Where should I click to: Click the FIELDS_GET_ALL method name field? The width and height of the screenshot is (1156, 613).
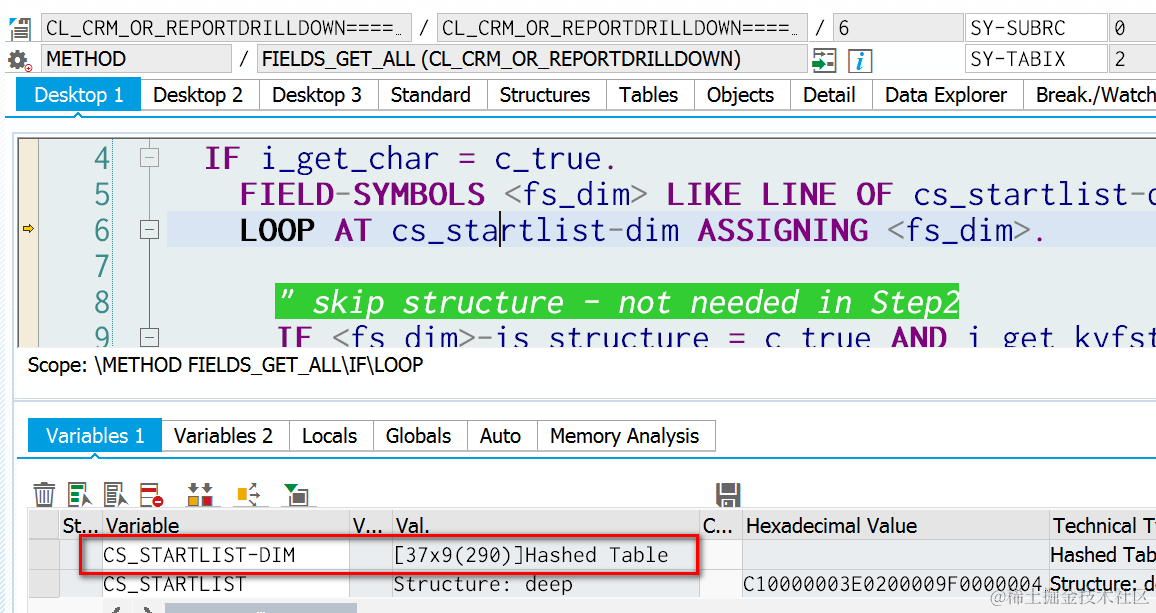click(532, 59)
